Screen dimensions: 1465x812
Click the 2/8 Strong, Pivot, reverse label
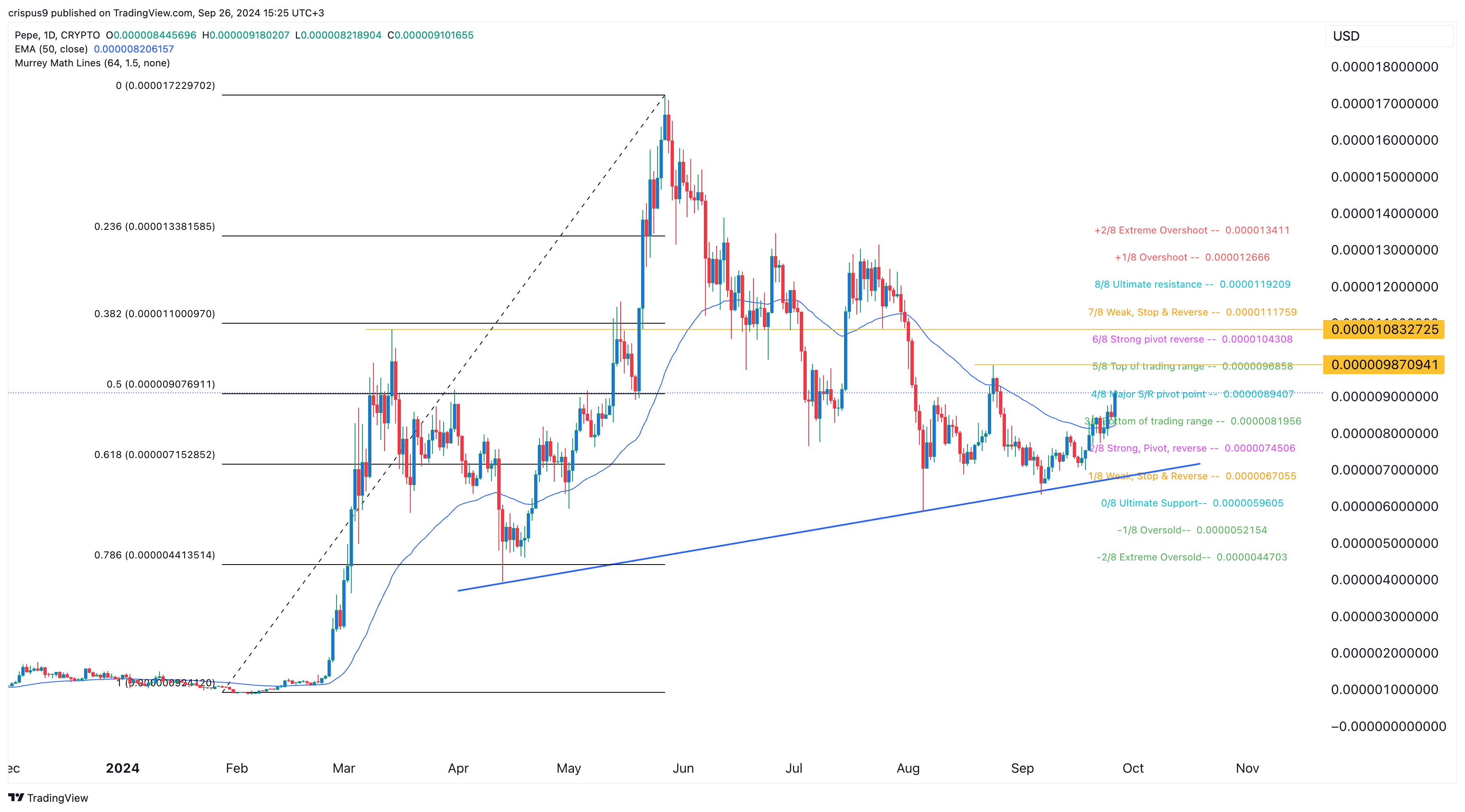(1192, 448)
